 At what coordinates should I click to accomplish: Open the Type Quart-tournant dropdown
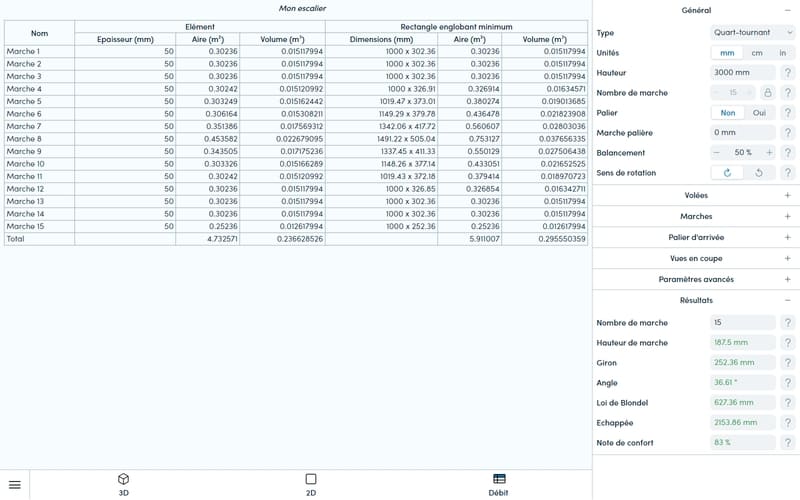click(x=753, y=33)
